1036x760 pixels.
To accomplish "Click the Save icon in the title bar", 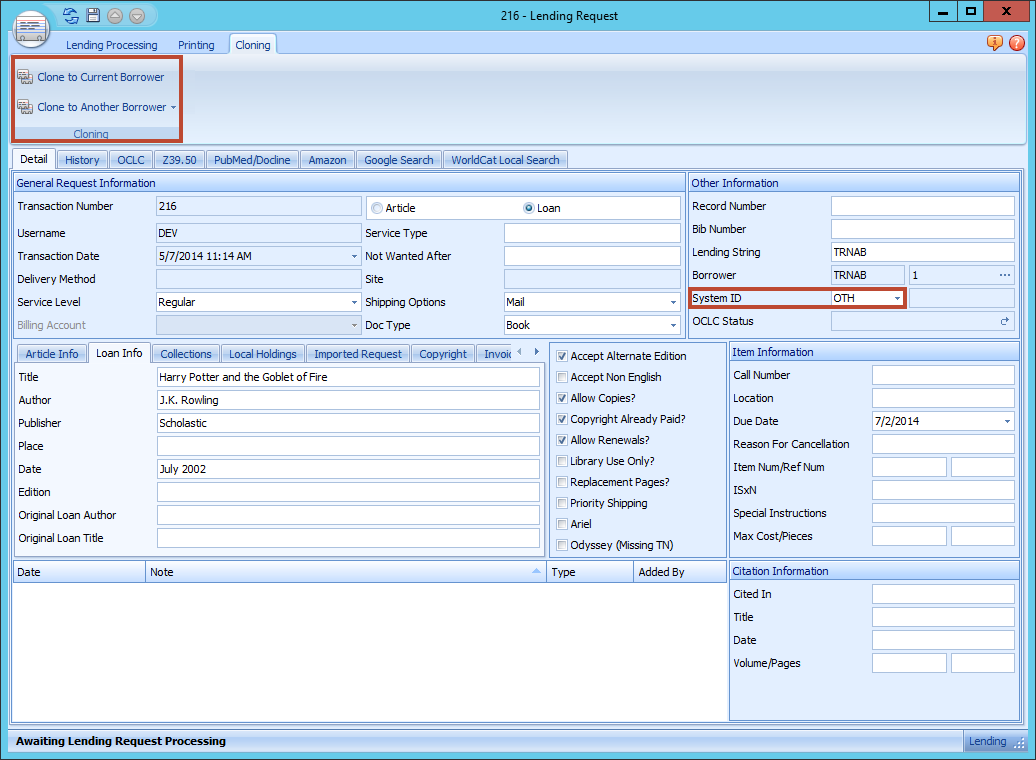I will (92, 15).
